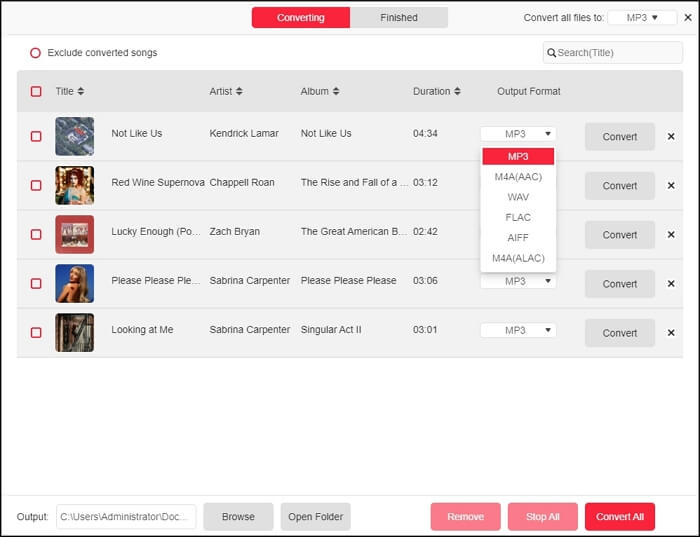The height and width of the screenshot is (537, 700).
Task: Click the Browse output folder button
Action: (x=238, y=516)
